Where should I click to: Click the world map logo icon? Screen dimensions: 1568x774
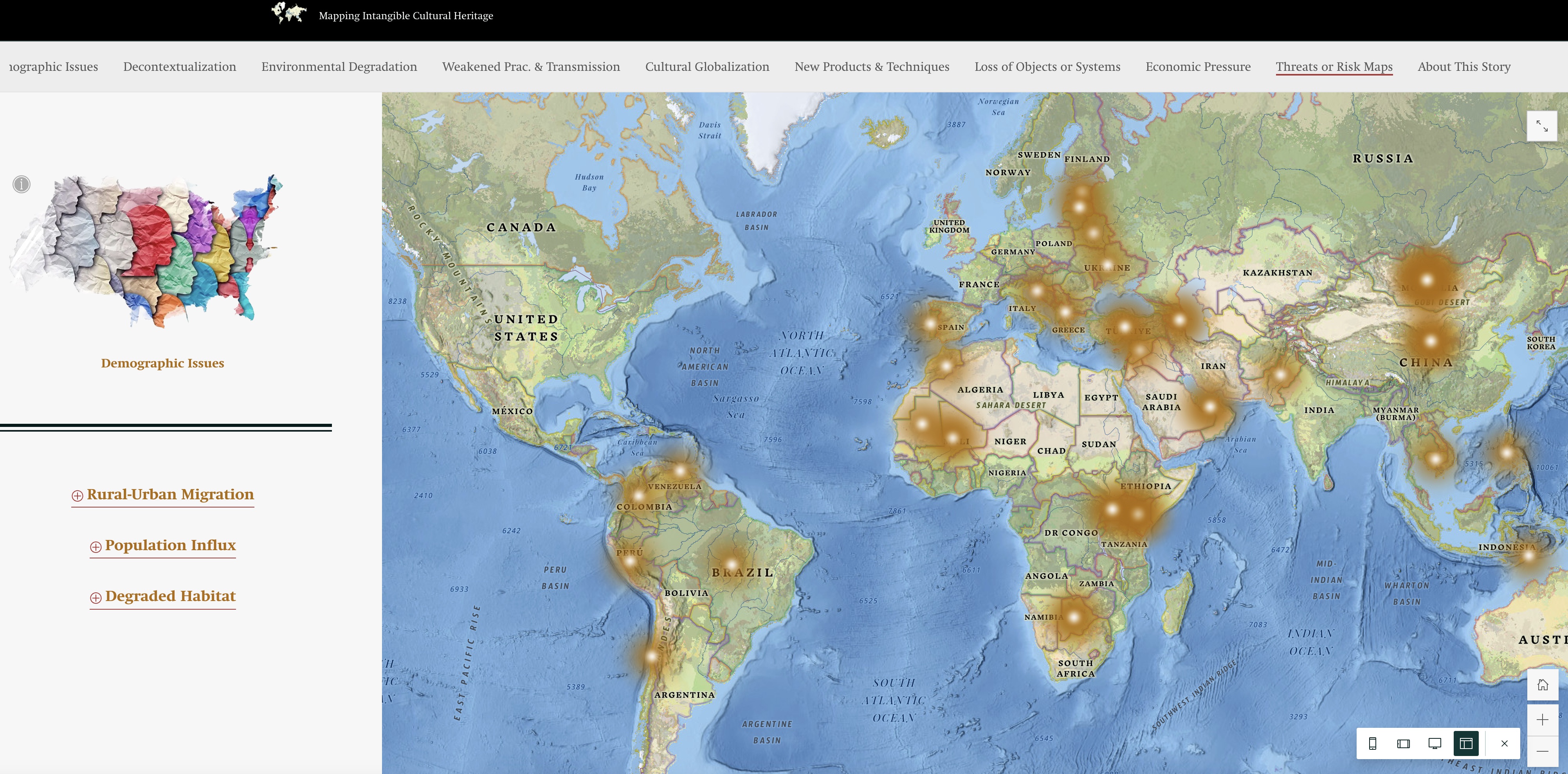[x=288, y=13]
